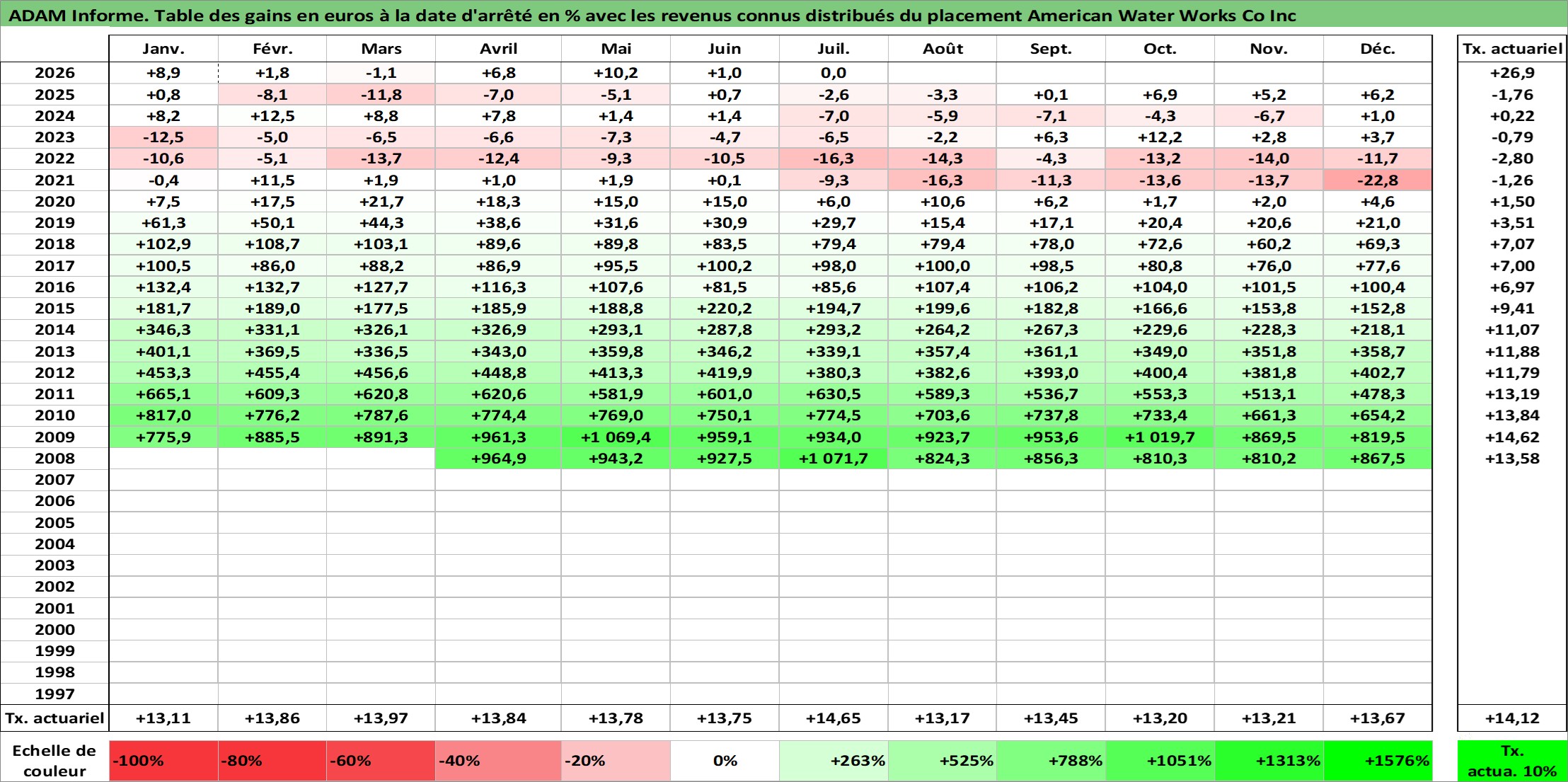
Task: Select cell -22,8 for December 2021
Action: point(1378,180)
